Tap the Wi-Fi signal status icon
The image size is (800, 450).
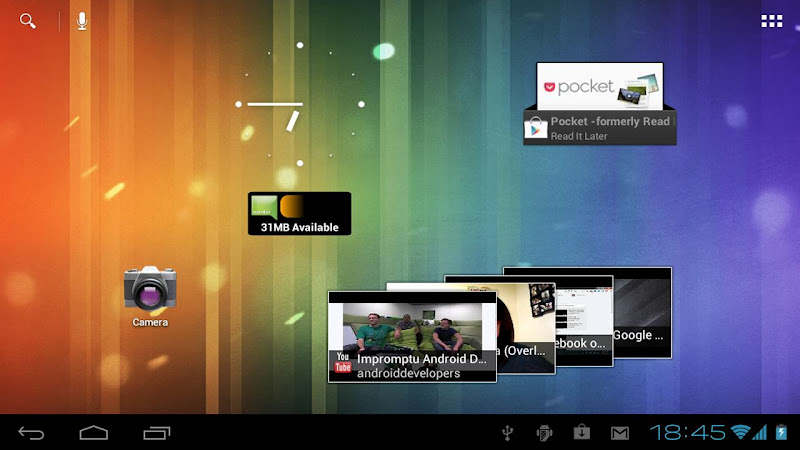tap(740, 433)
